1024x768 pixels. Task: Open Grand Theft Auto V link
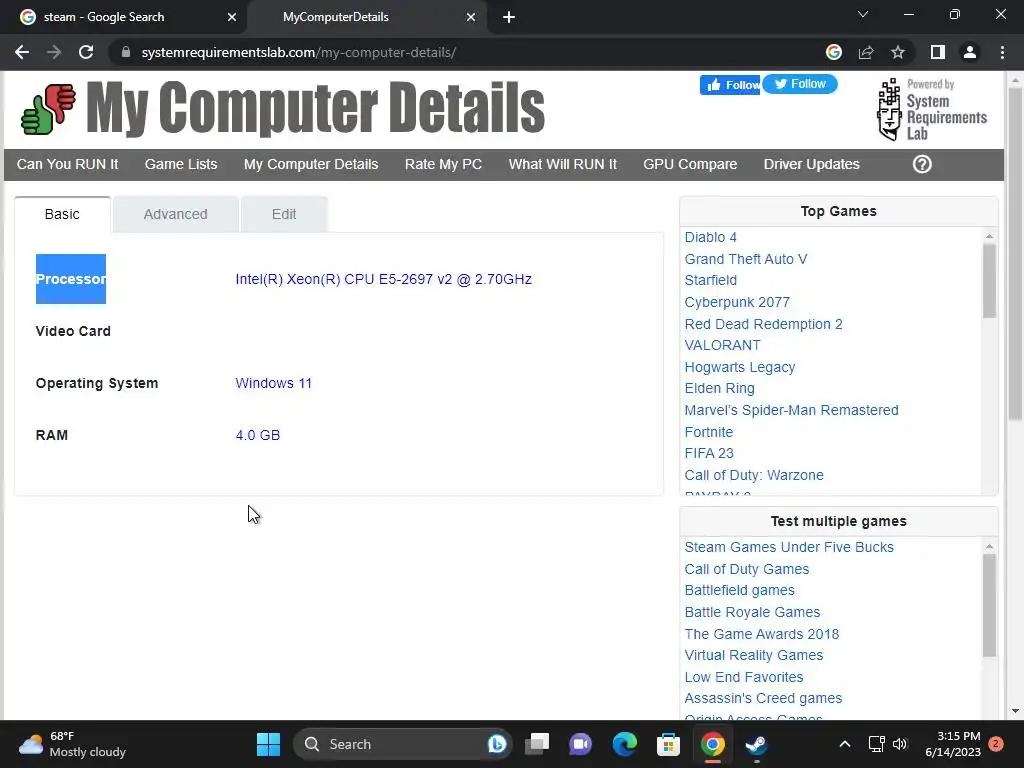click(x=746, y=259)
